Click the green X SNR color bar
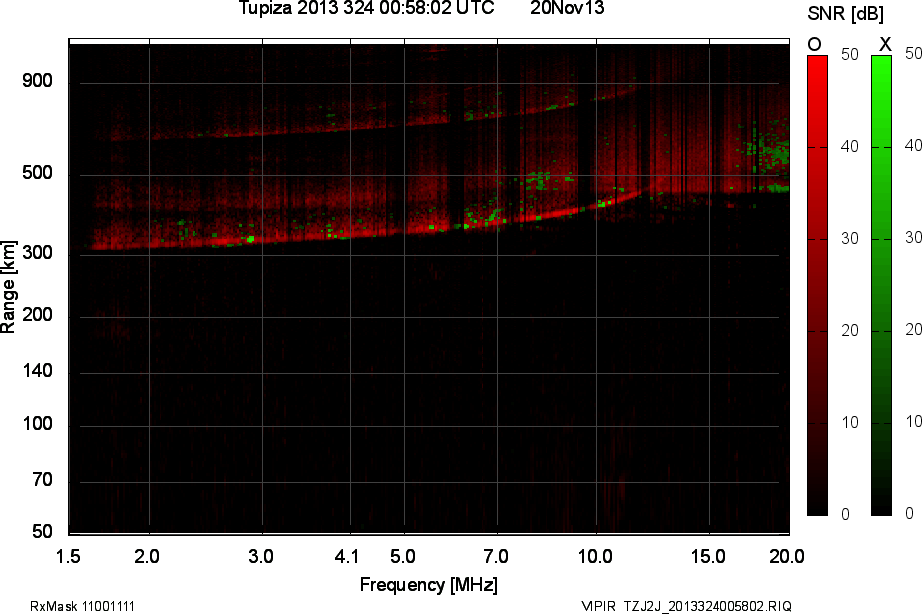Image resolution: width=922 pixels, height=614 pixels. tap(881, 286)
